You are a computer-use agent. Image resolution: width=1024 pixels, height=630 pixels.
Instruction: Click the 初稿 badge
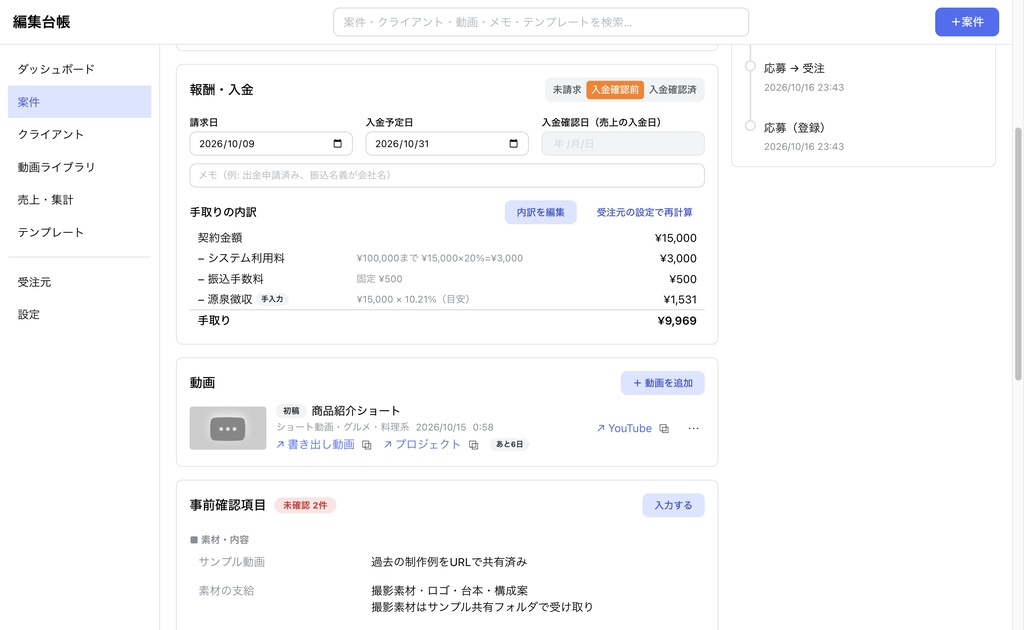coord(291,411)
